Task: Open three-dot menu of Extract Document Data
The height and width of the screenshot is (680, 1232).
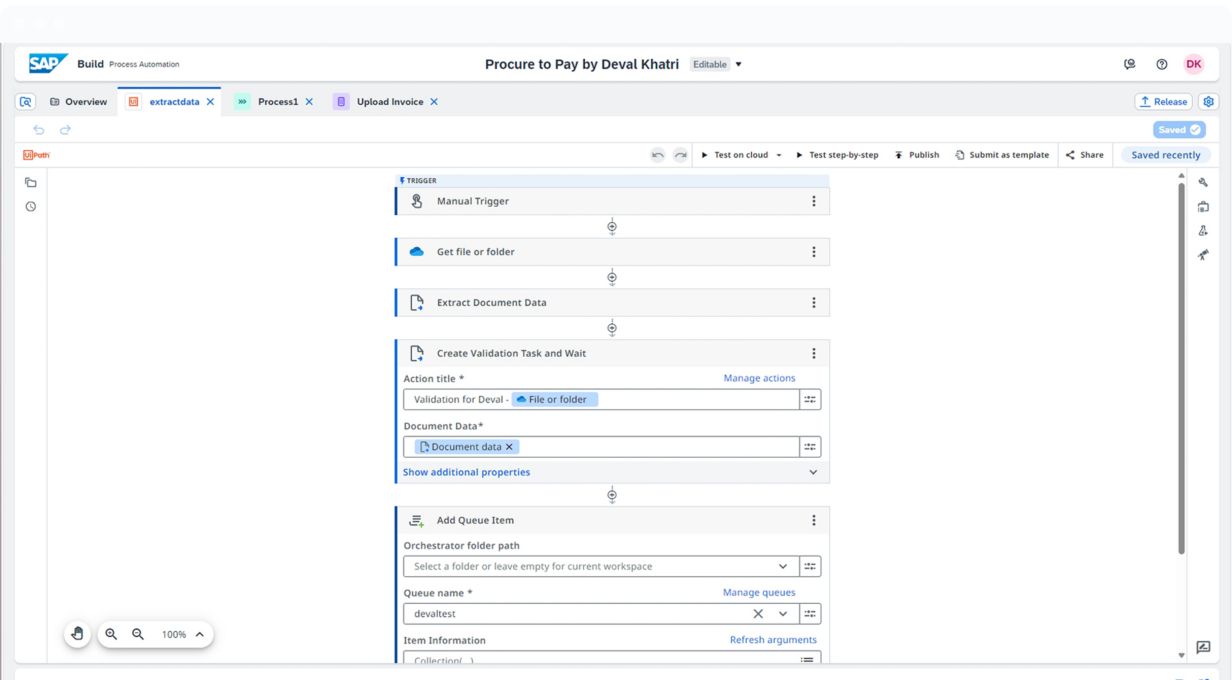Action: [x=813, y=303]
